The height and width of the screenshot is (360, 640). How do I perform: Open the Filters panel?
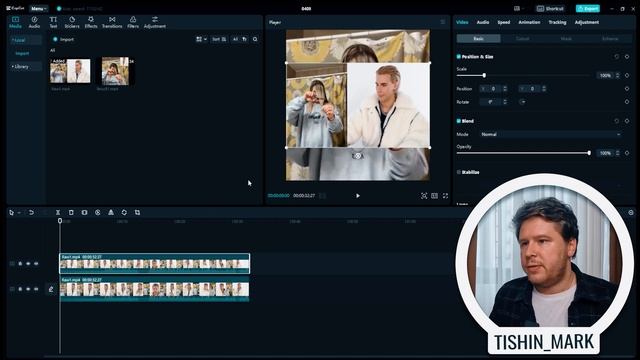tap(133, 22)
